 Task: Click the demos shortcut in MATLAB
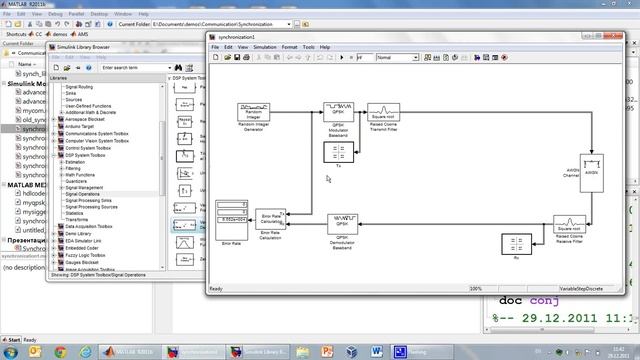tap(57, 34)
